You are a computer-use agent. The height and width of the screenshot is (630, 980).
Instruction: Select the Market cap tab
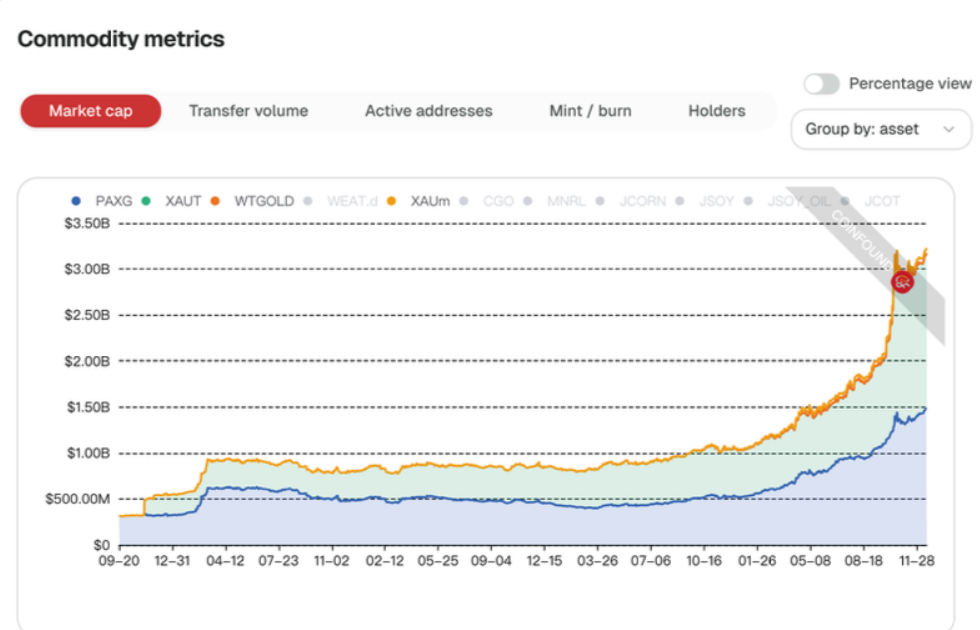pos(90,111)
